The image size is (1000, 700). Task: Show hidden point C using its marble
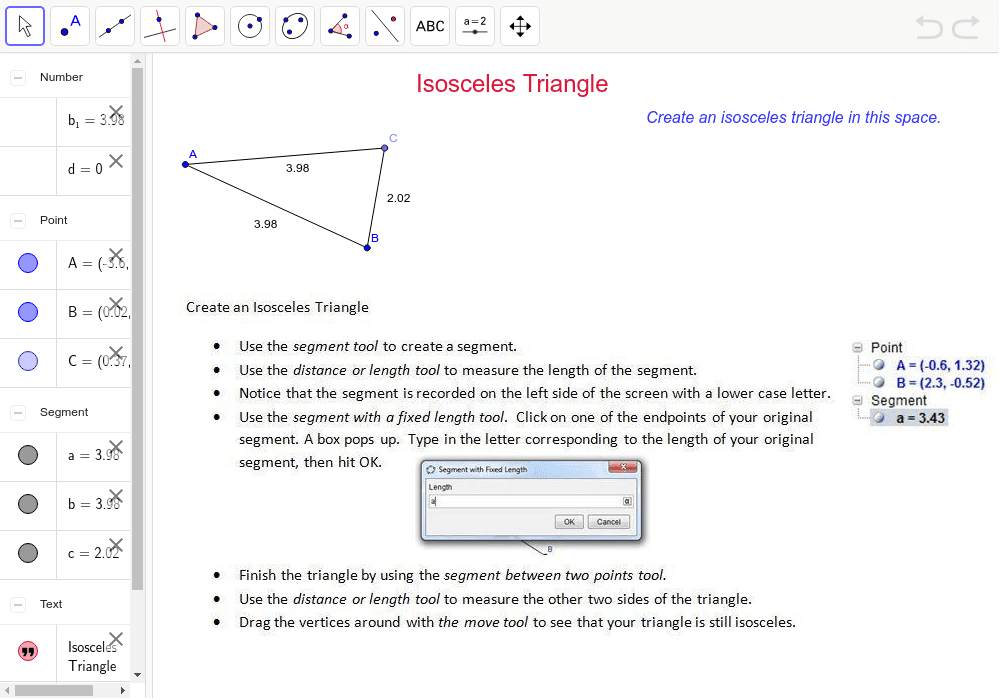pos(28,361)
